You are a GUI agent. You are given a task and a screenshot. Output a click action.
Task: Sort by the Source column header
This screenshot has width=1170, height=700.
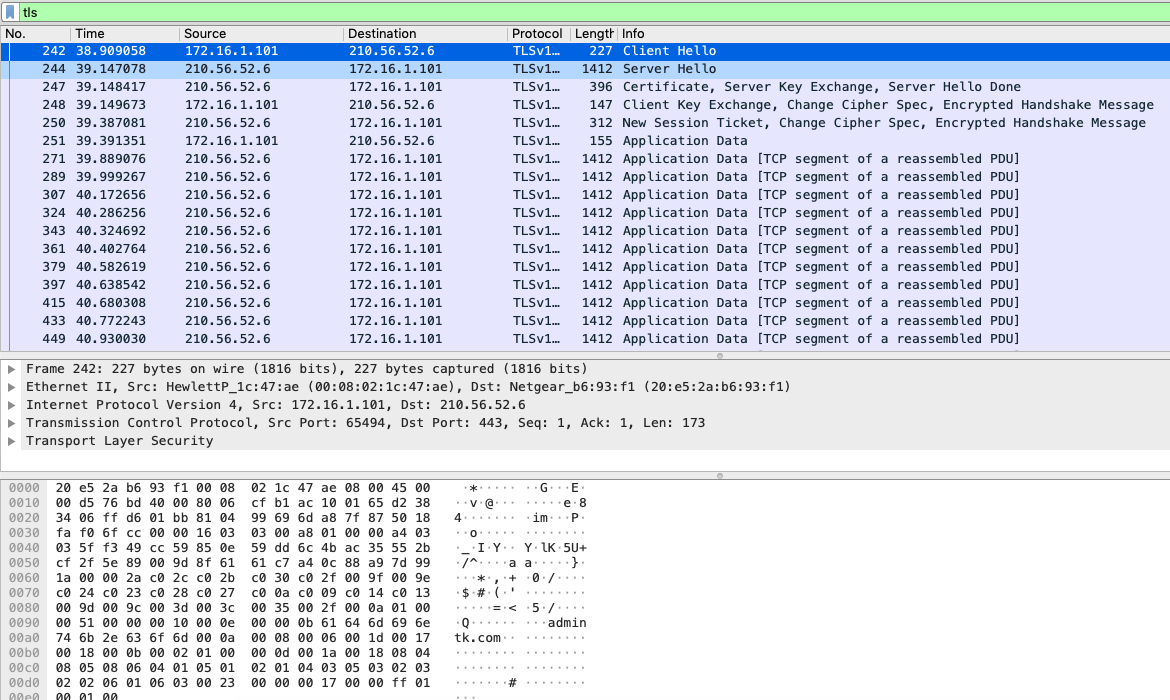coord(261,34)
